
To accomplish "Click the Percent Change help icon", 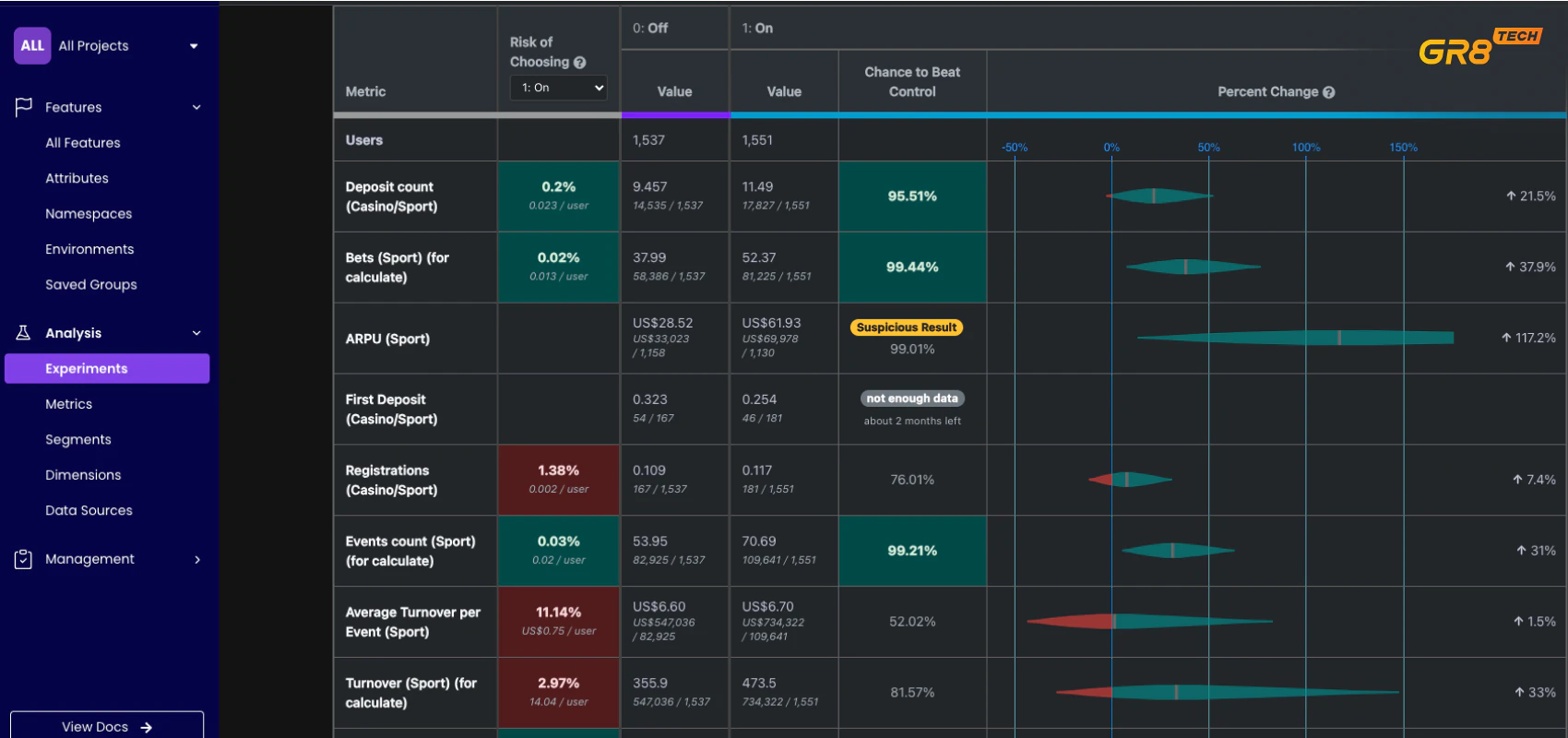I will tap(1329, 92).
